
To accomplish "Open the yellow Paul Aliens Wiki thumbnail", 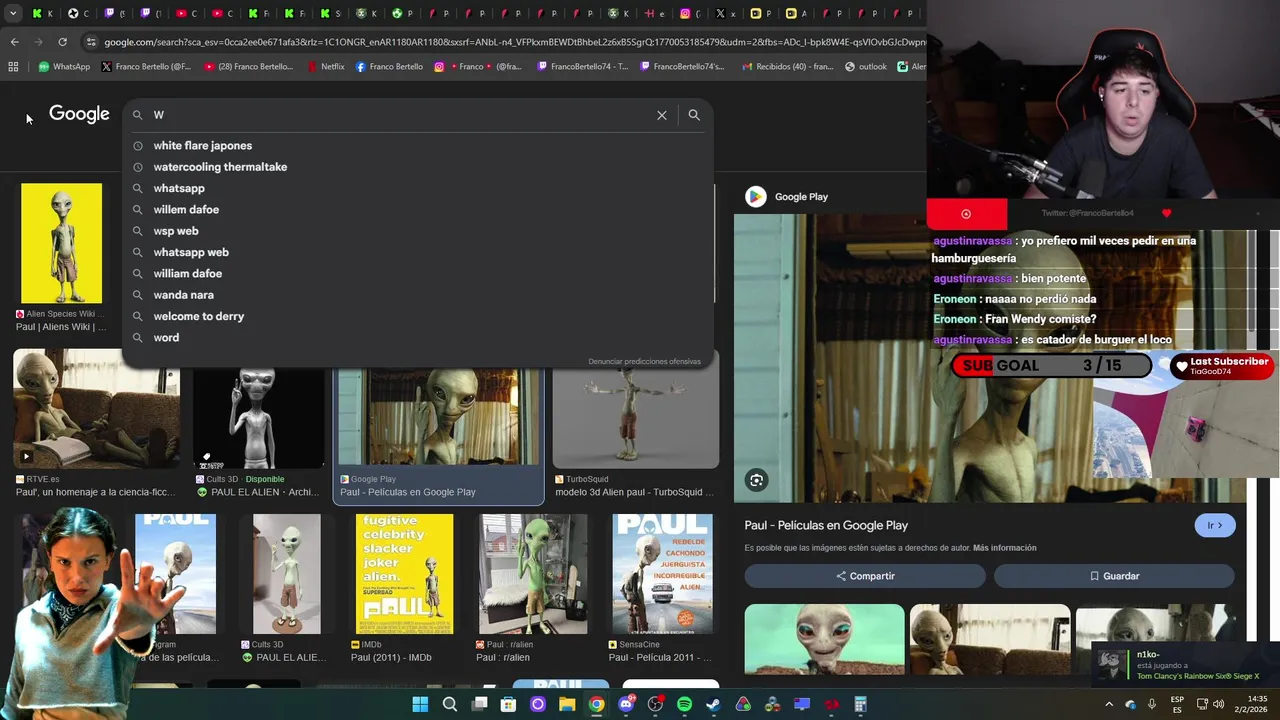I will 61,243.
